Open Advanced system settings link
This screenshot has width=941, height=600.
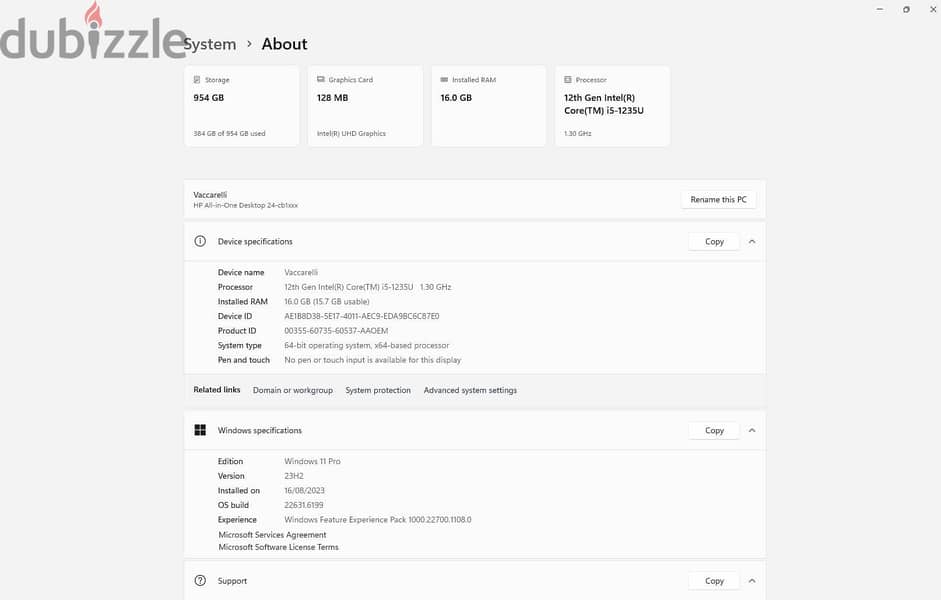[470, 390]
